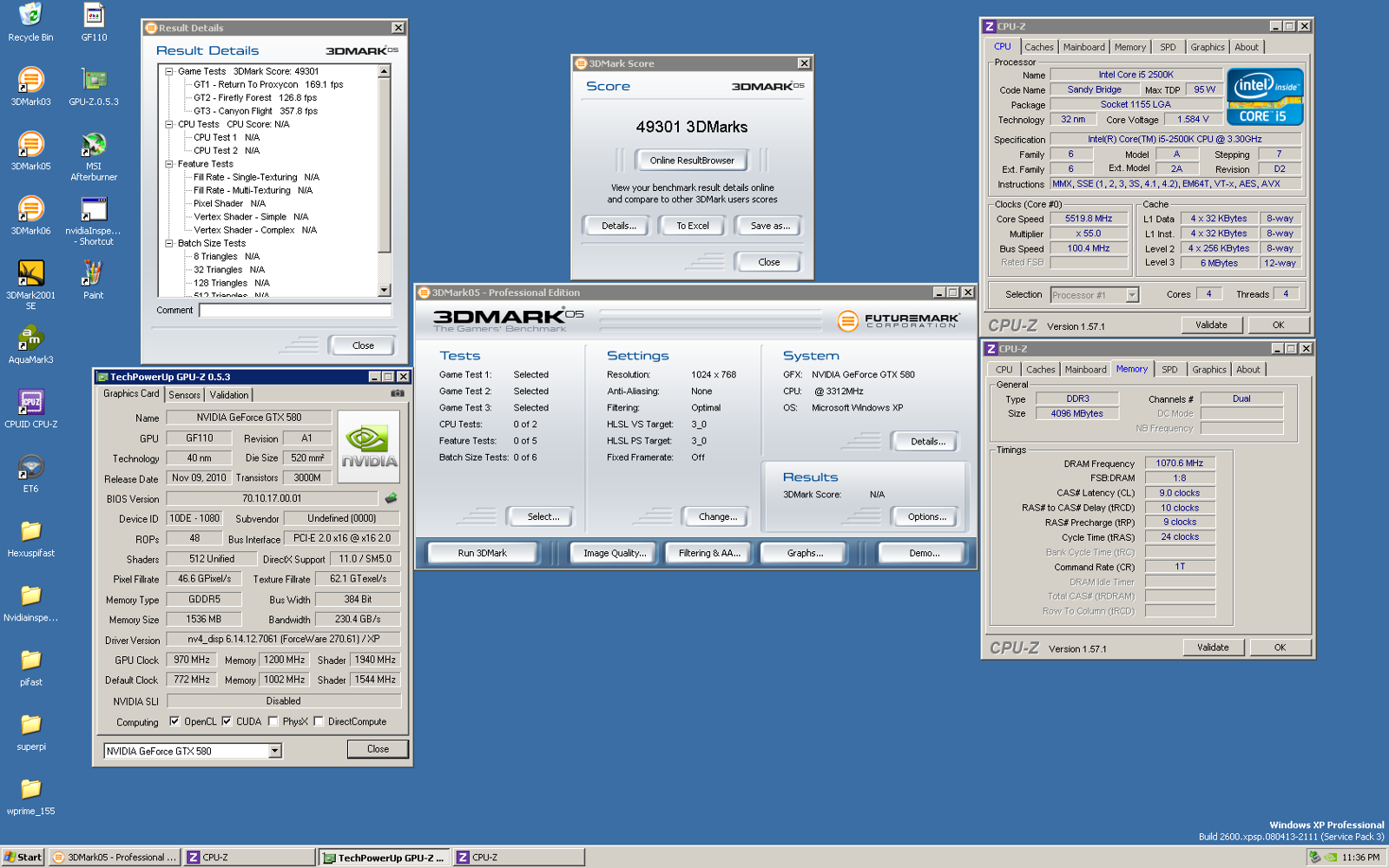
Task: Click the Change... settings button
Action: 718,516
